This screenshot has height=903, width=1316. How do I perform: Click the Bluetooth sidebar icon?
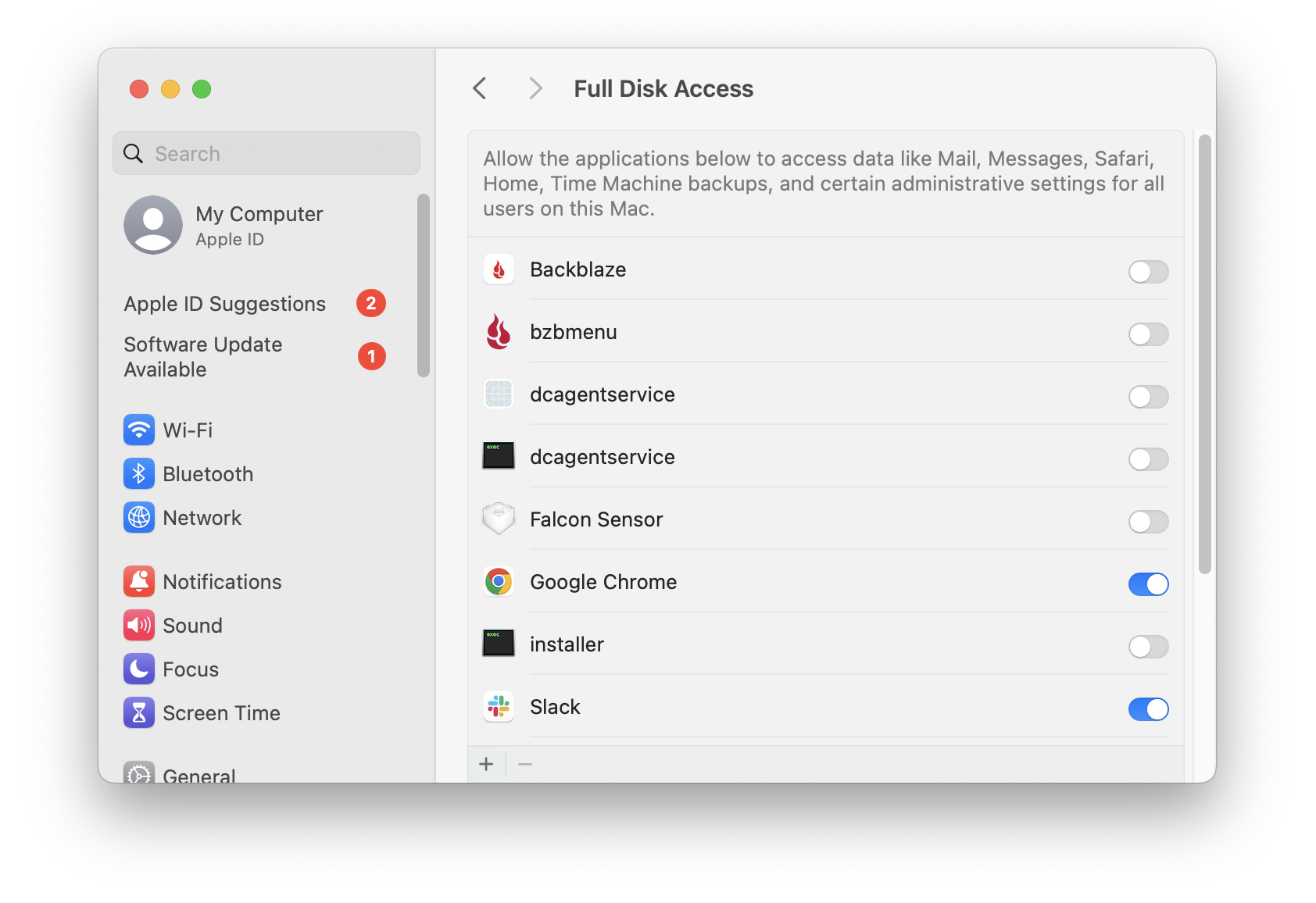click(139, 473)
